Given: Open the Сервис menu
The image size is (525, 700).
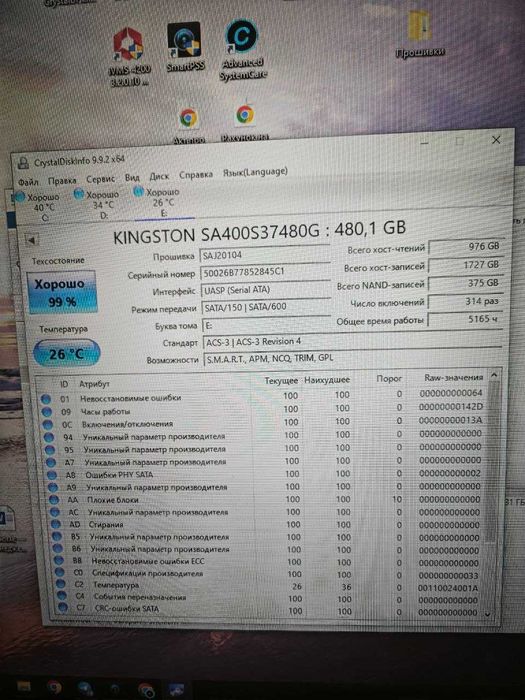Looking at the screenshot, I should point(100,179).
